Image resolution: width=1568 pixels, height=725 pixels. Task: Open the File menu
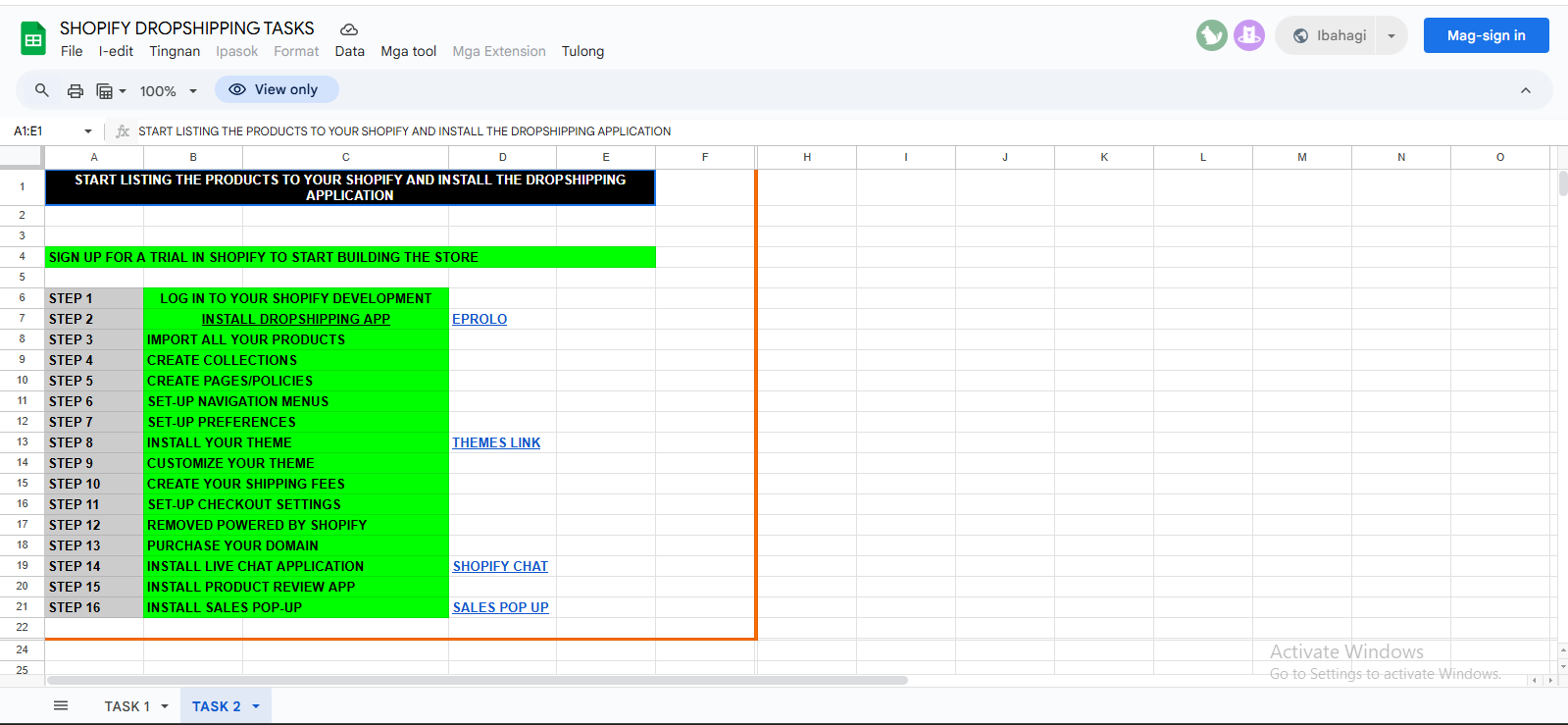point(72,51)
